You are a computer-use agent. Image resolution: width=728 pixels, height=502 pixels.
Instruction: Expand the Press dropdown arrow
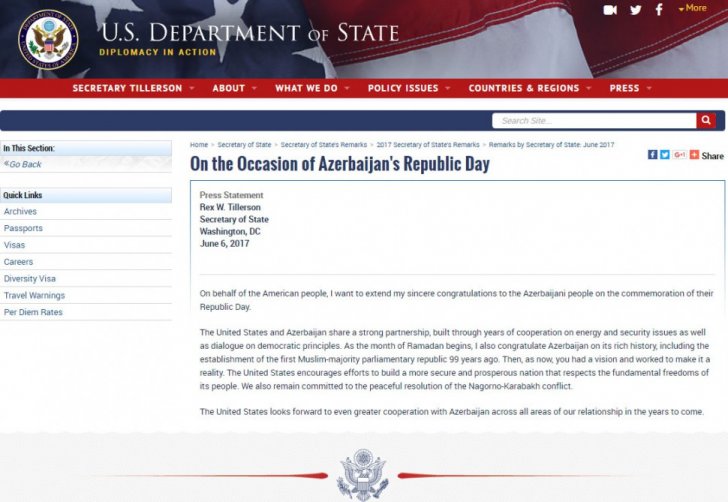pos(649,88)
